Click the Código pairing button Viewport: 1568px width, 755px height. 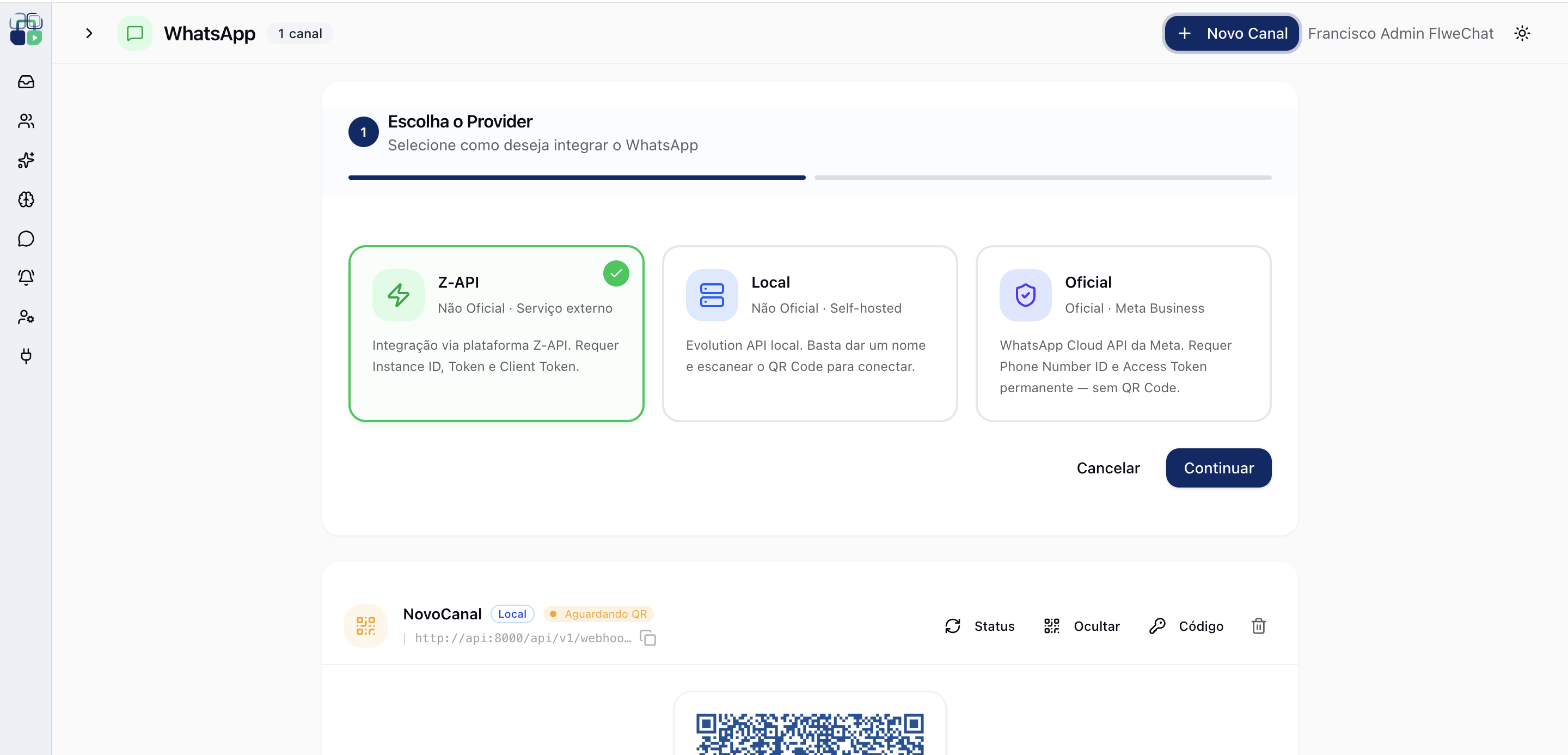pyautogui.click(x=1186, y=626)
